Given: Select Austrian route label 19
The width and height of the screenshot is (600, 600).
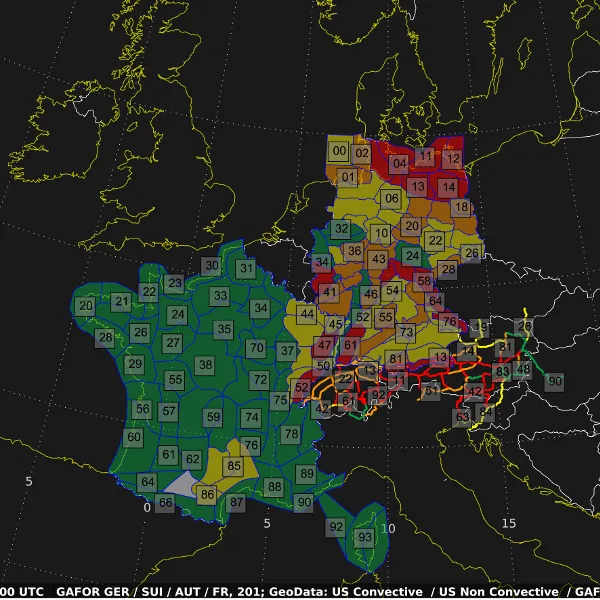Looking at the screenshot, I should (x=479, y=328).
